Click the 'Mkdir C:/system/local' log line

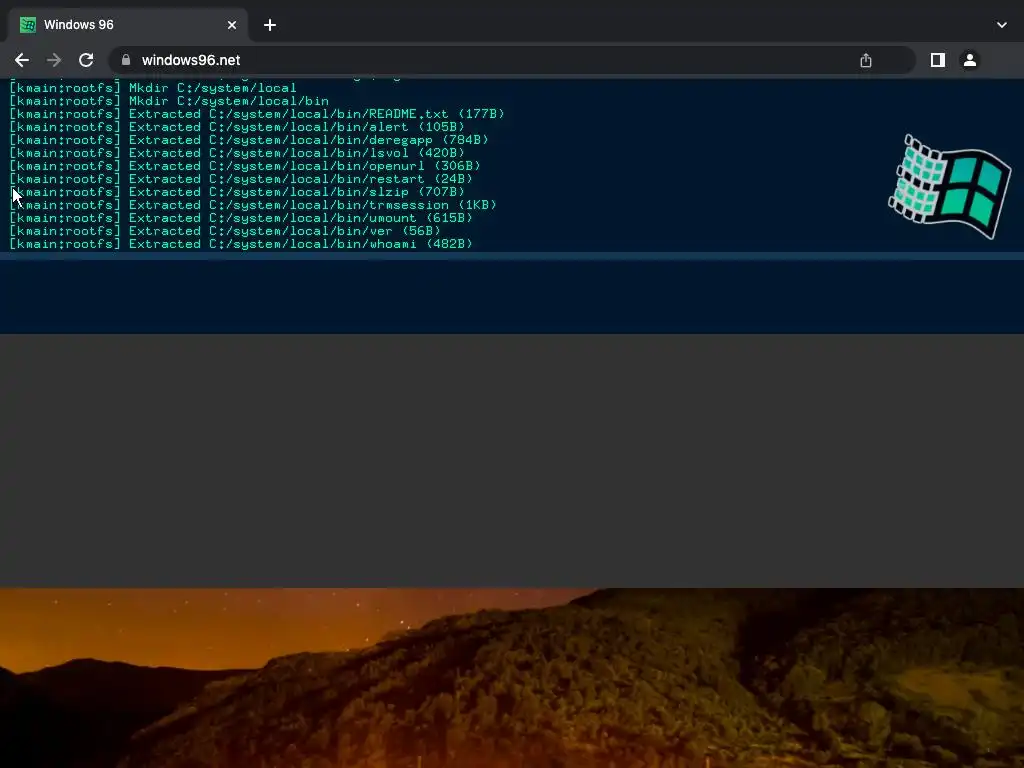[x=153, y=88]
